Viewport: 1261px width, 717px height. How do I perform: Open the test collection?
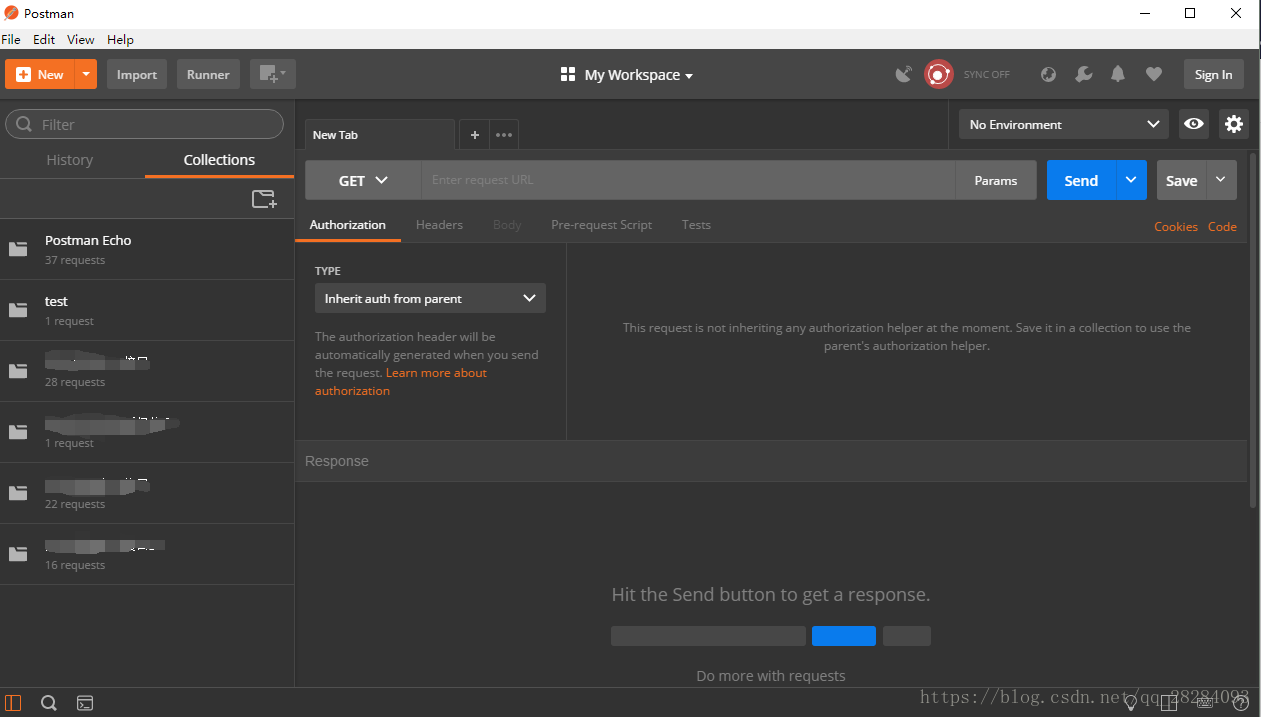point(147,310)
